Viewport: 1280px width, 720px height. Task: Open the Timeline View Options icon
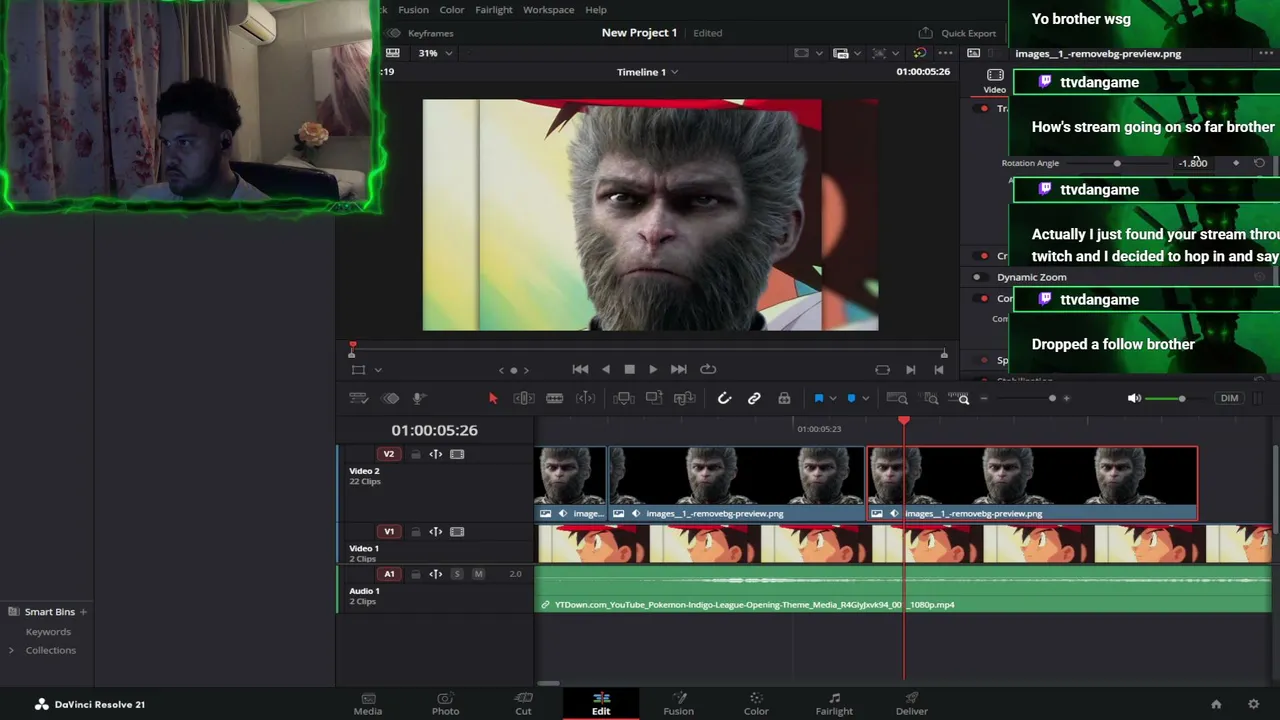(x=358, y=398)
